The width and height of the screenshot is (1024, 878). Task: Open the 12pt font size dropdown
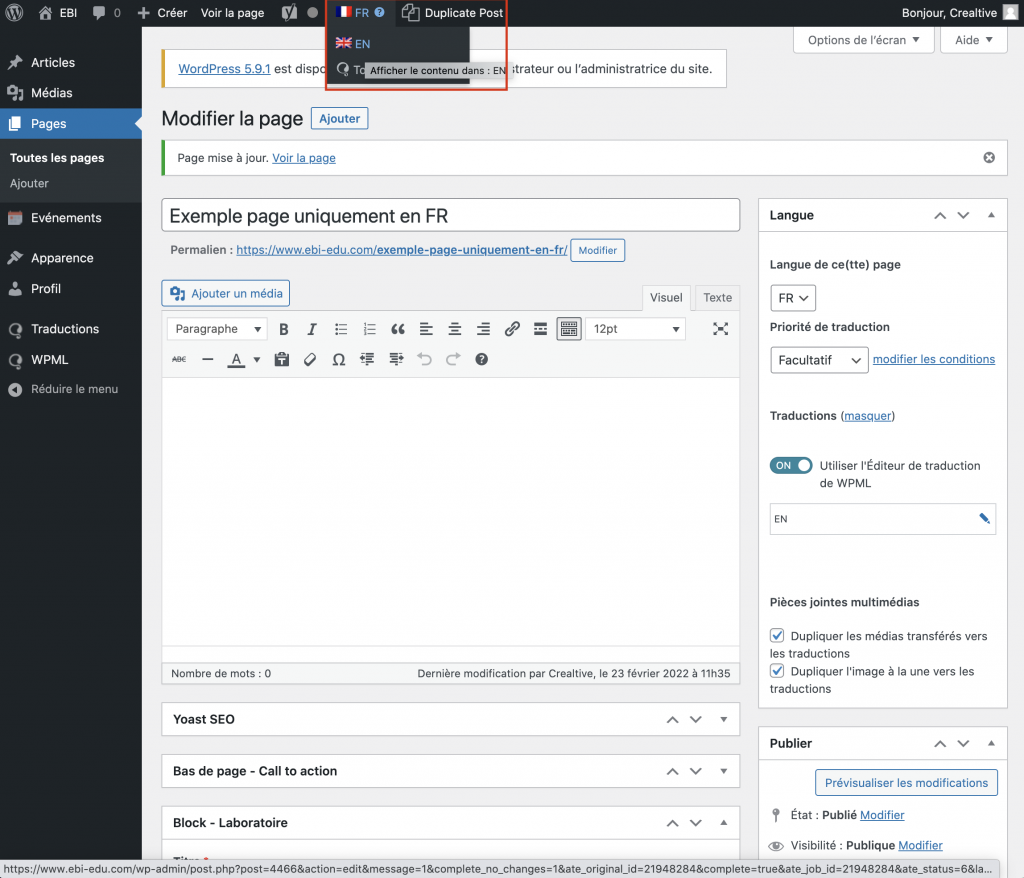pos(635,329)
